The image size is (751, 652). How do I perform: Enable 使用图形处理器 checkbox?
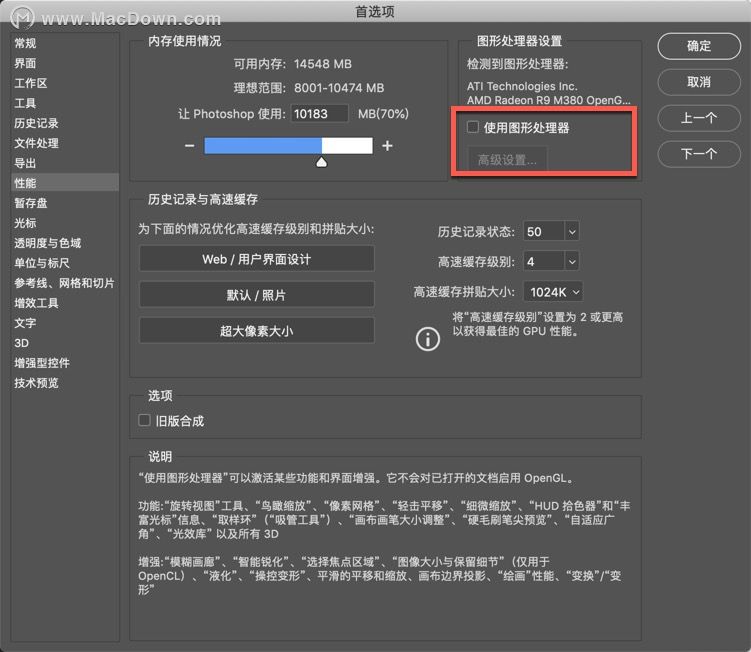pyautogui.click(x=473, y=127)
